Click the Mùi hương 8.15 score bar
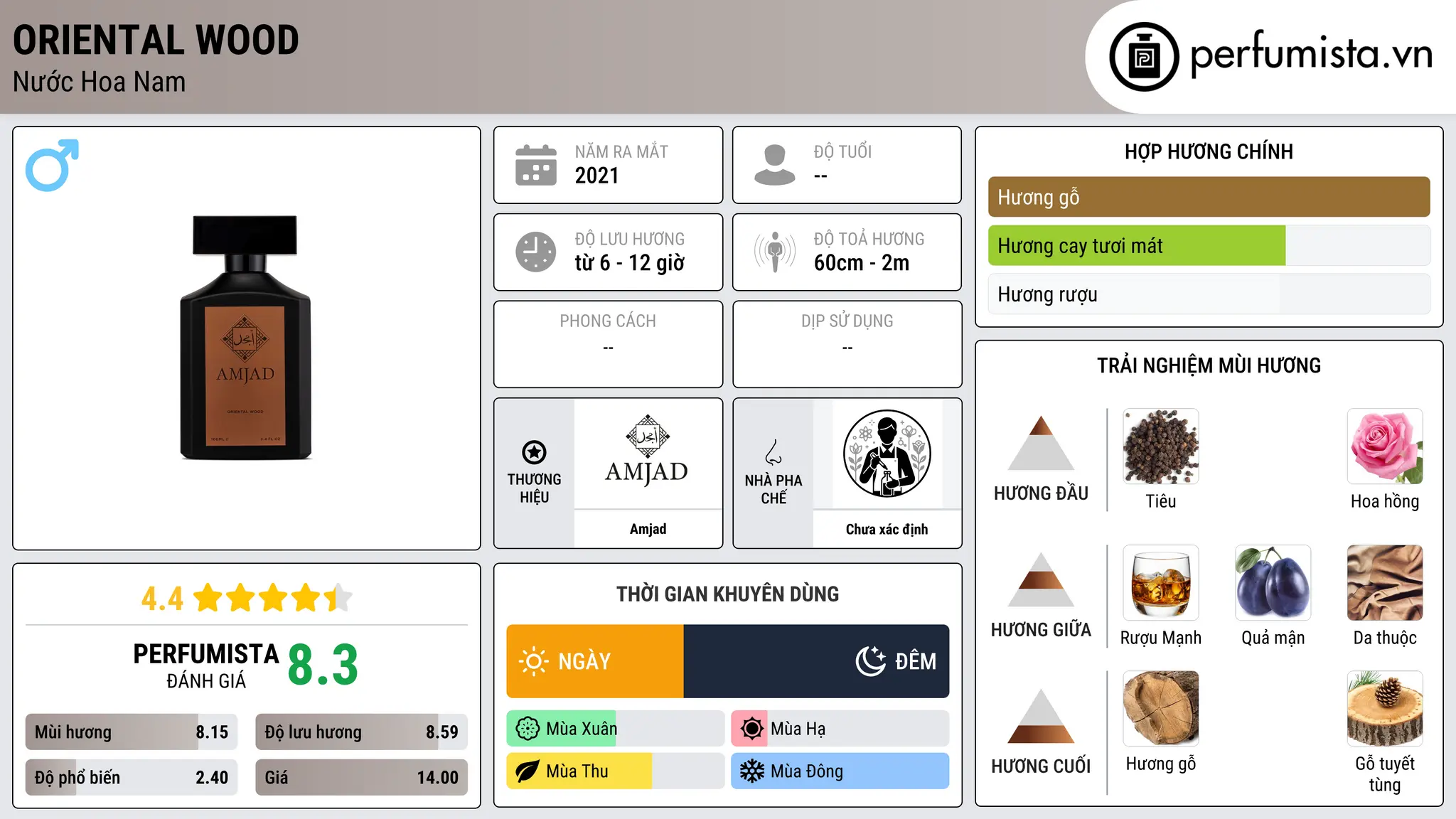1456x819 pixels. click(132, 732)
